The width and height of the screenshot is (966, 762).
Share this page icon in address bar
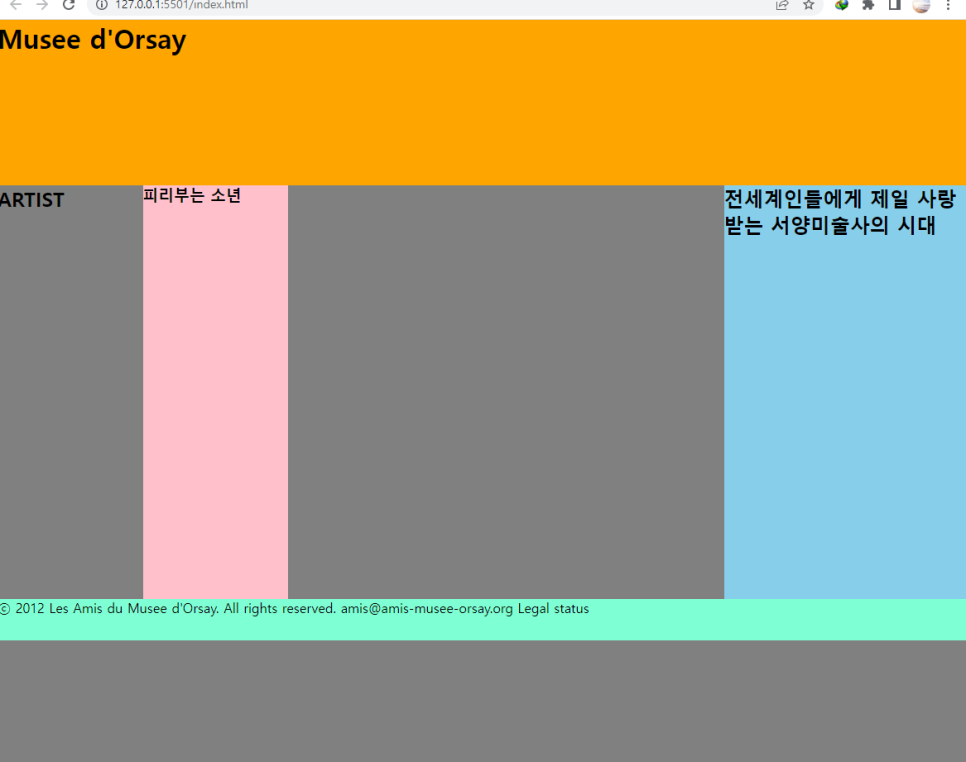coord(782,5)
